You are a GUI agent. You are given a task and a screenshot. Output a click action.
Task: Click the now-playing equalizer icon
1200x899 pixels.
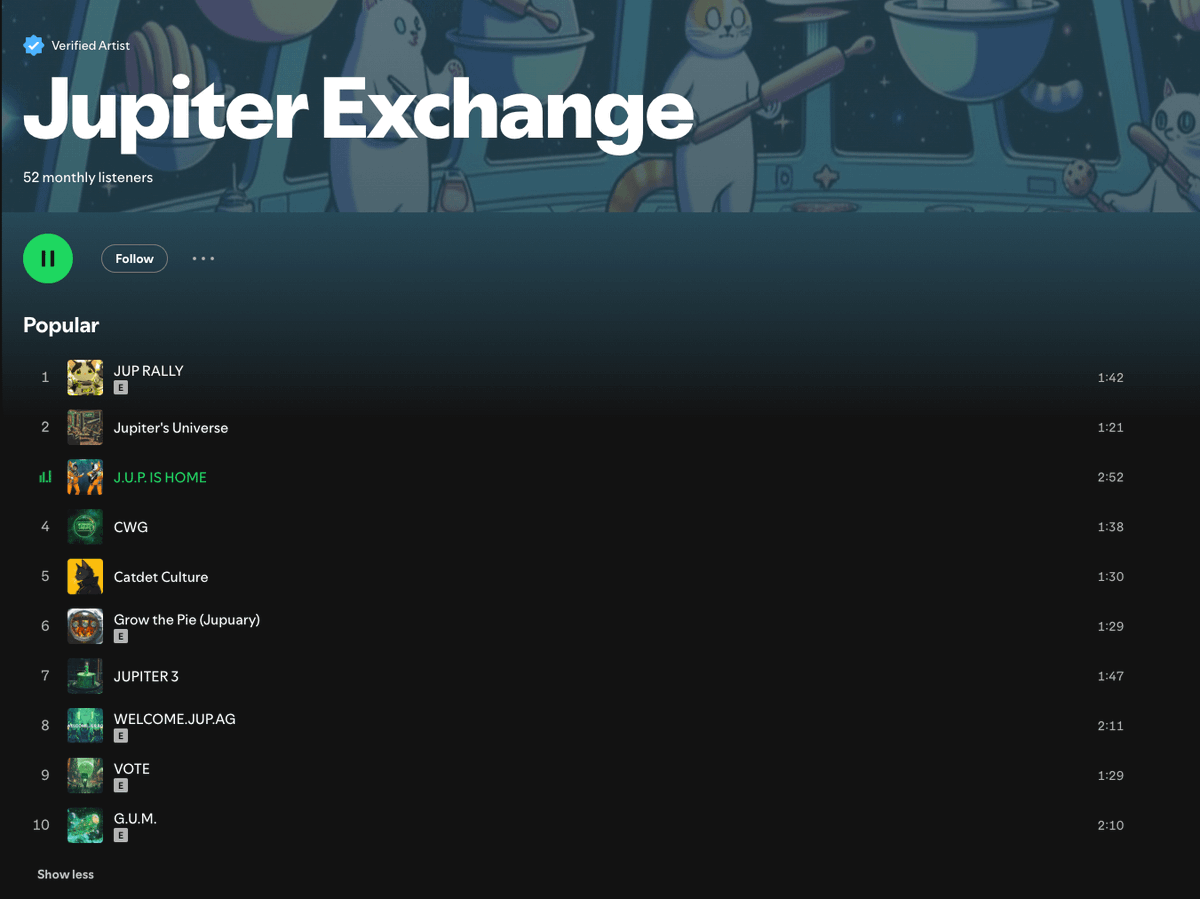coord(45,477)
